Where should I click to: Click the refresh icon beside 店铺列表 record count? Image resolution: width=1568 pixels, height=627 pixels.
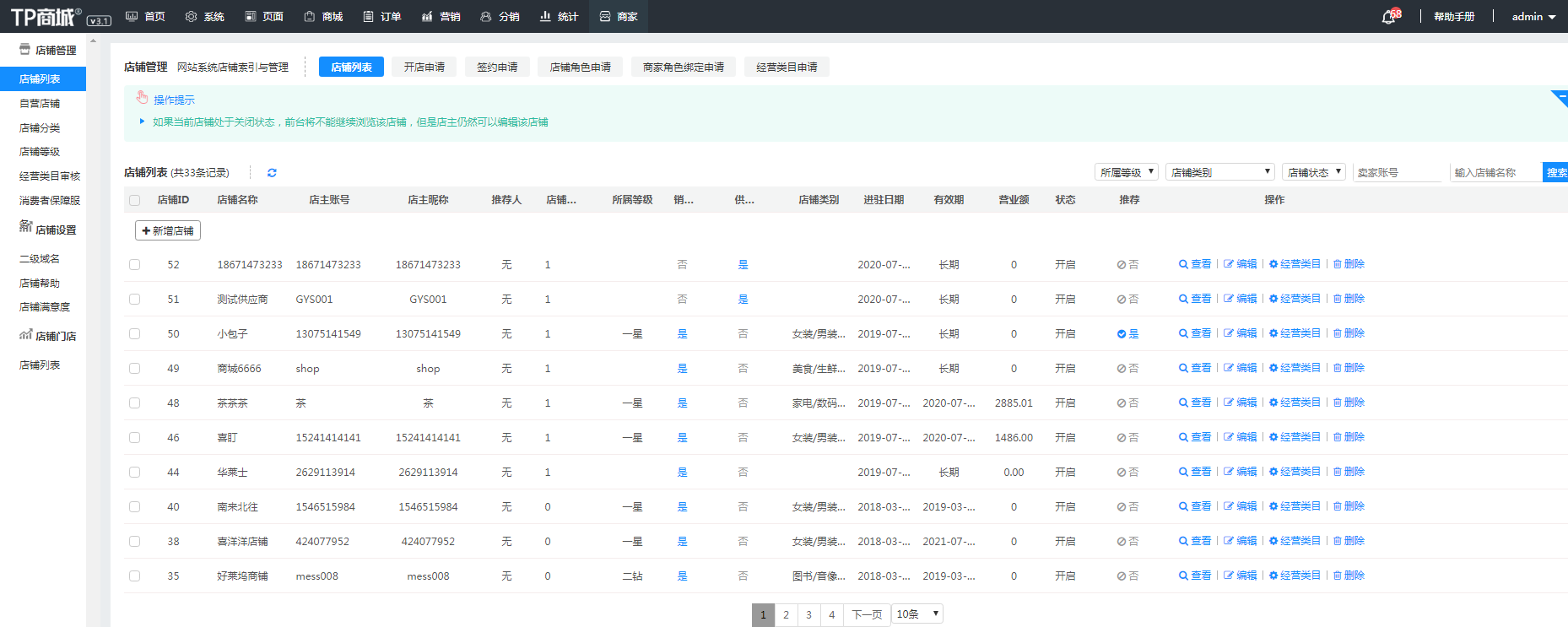[272, 173]
